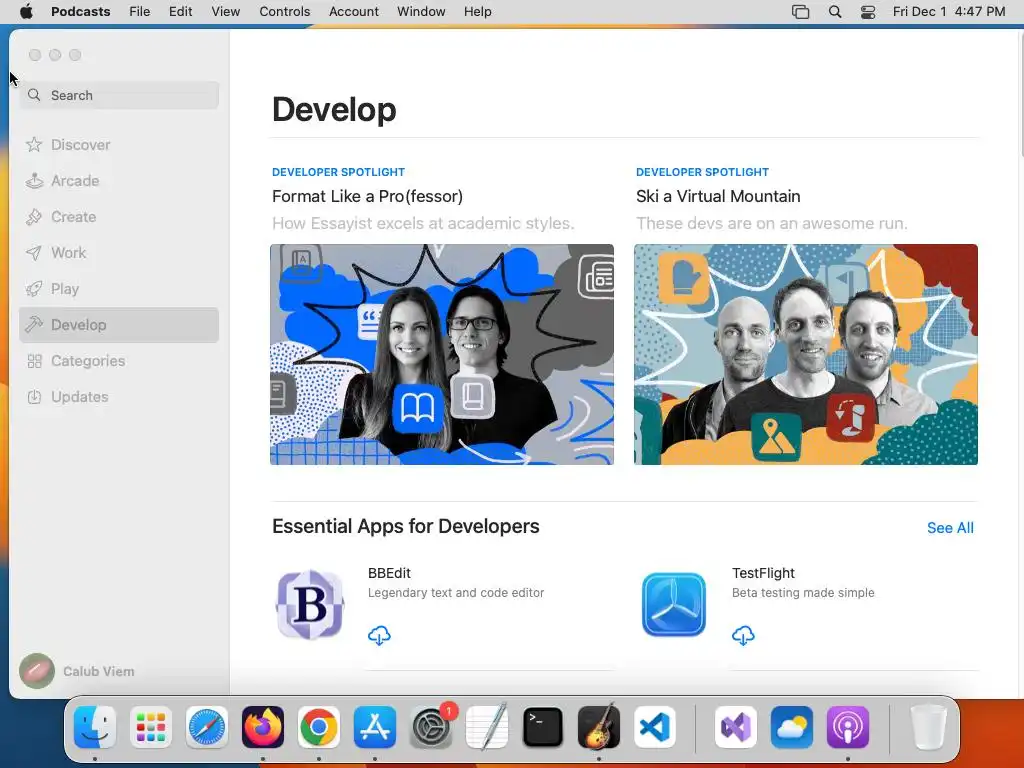The image size is (1024, 768).
Task: Click the Calub Viem avatar picture
Action: (x=37, y=671)
